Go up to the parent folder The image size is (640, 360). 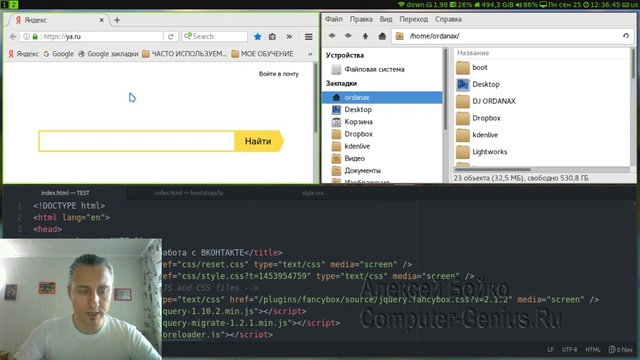(x=365, y=36)
